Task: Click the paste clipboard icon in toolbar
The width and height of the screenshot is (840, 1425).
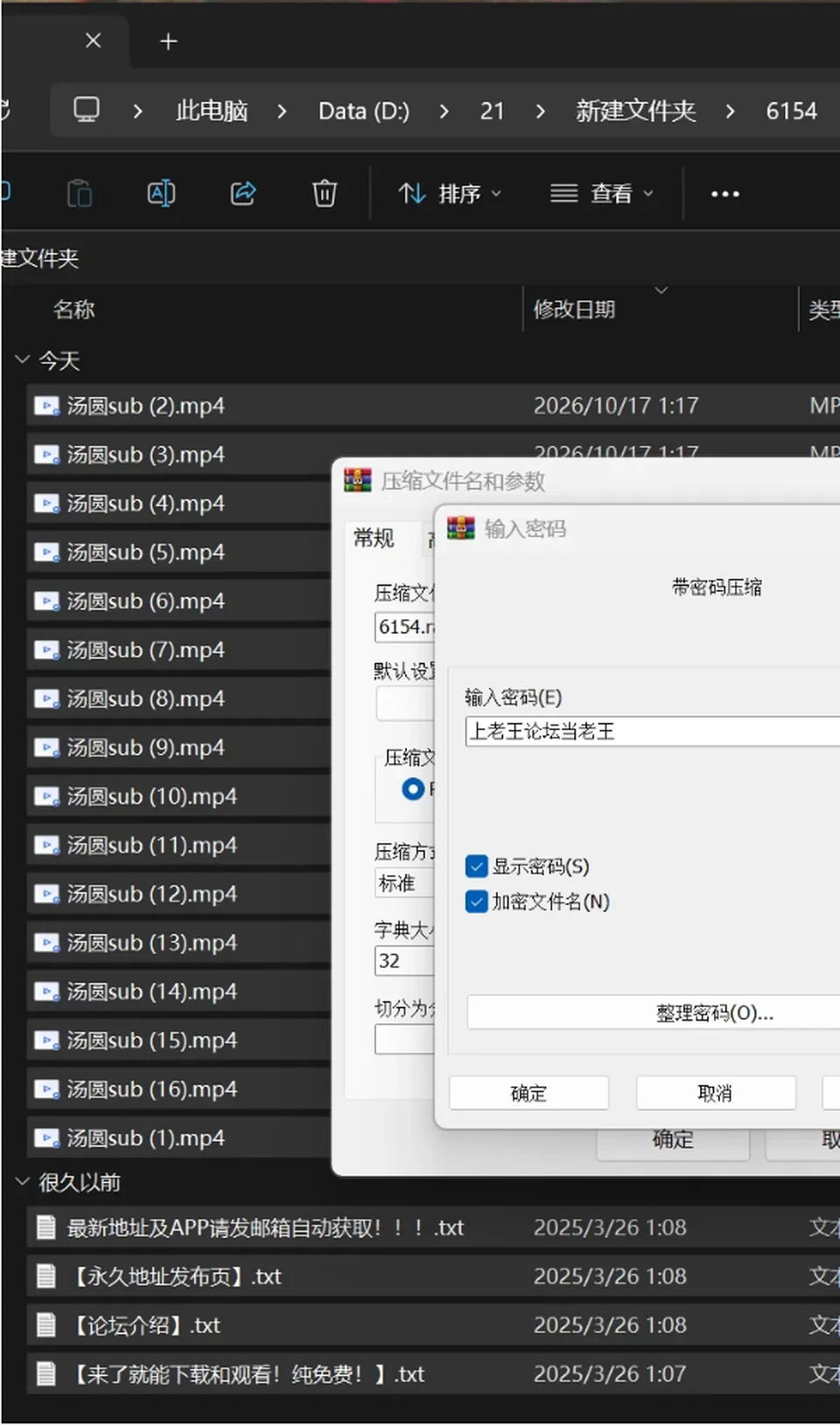Action: pos(80,193)
